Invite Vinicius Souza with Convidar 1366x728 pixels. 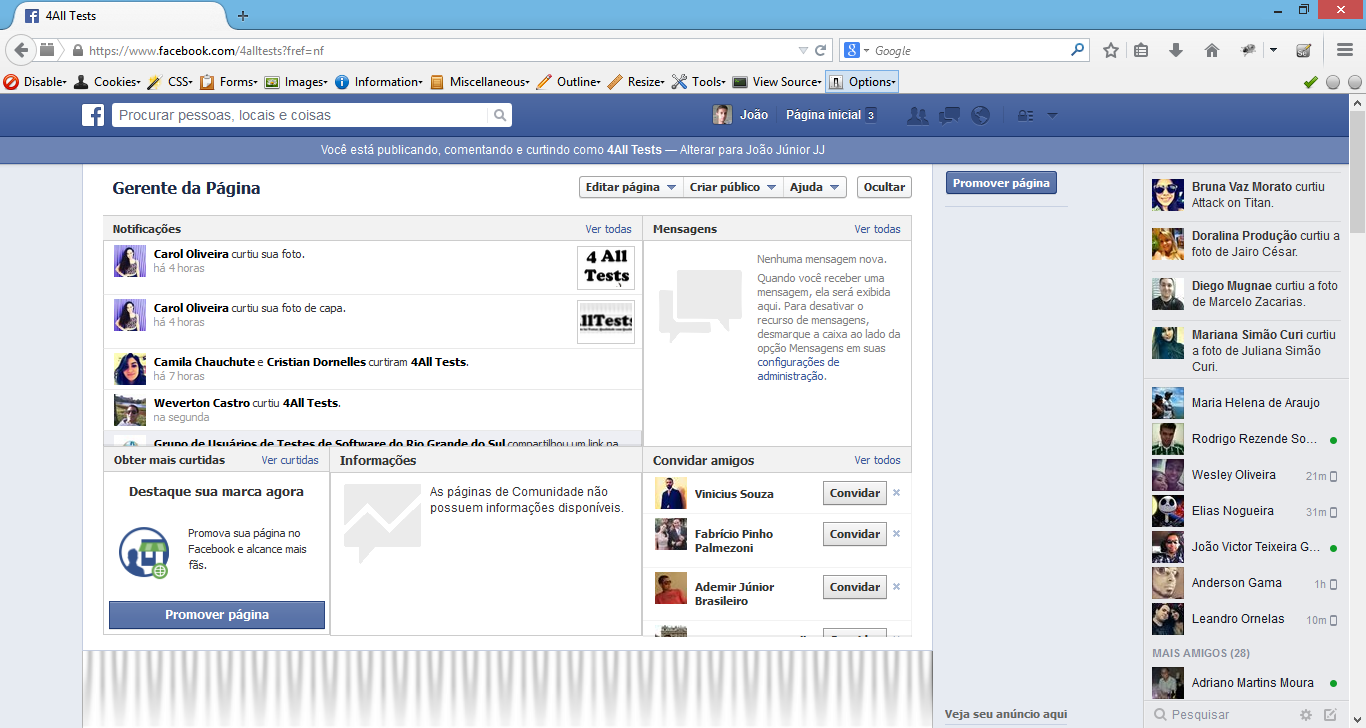(x=855, y=493)
